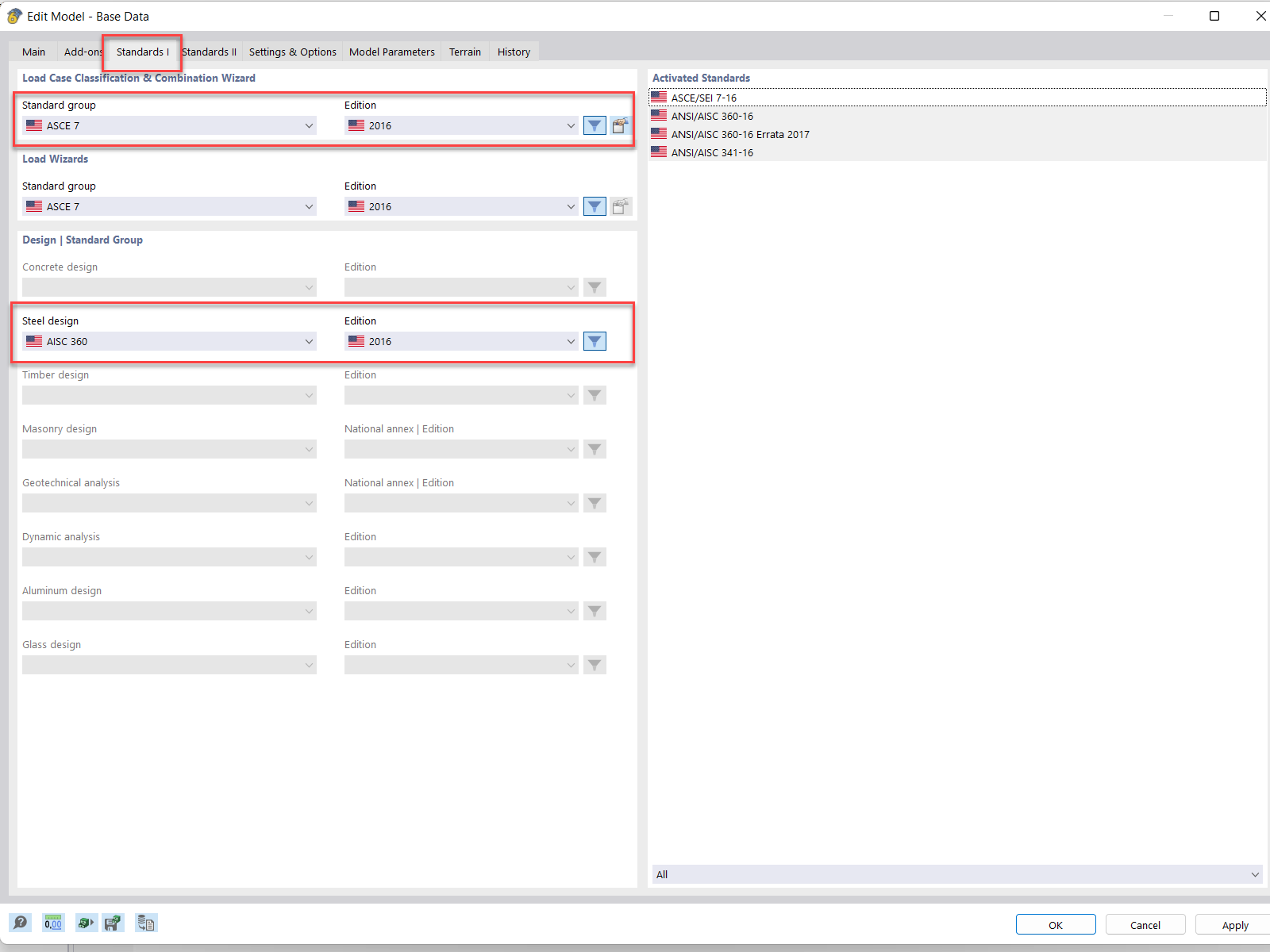Select the Standards I tab
Viewport: 1270px width, 952px height.
(x=142, y=52)
